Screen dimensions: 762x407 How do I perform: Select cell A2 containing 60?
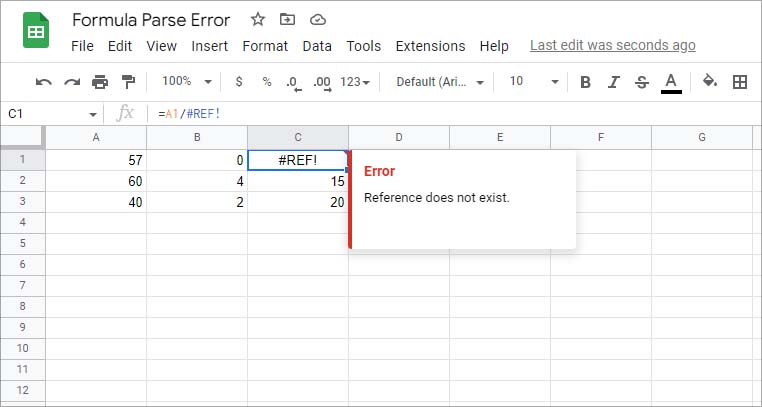click(x=96, y=181)
